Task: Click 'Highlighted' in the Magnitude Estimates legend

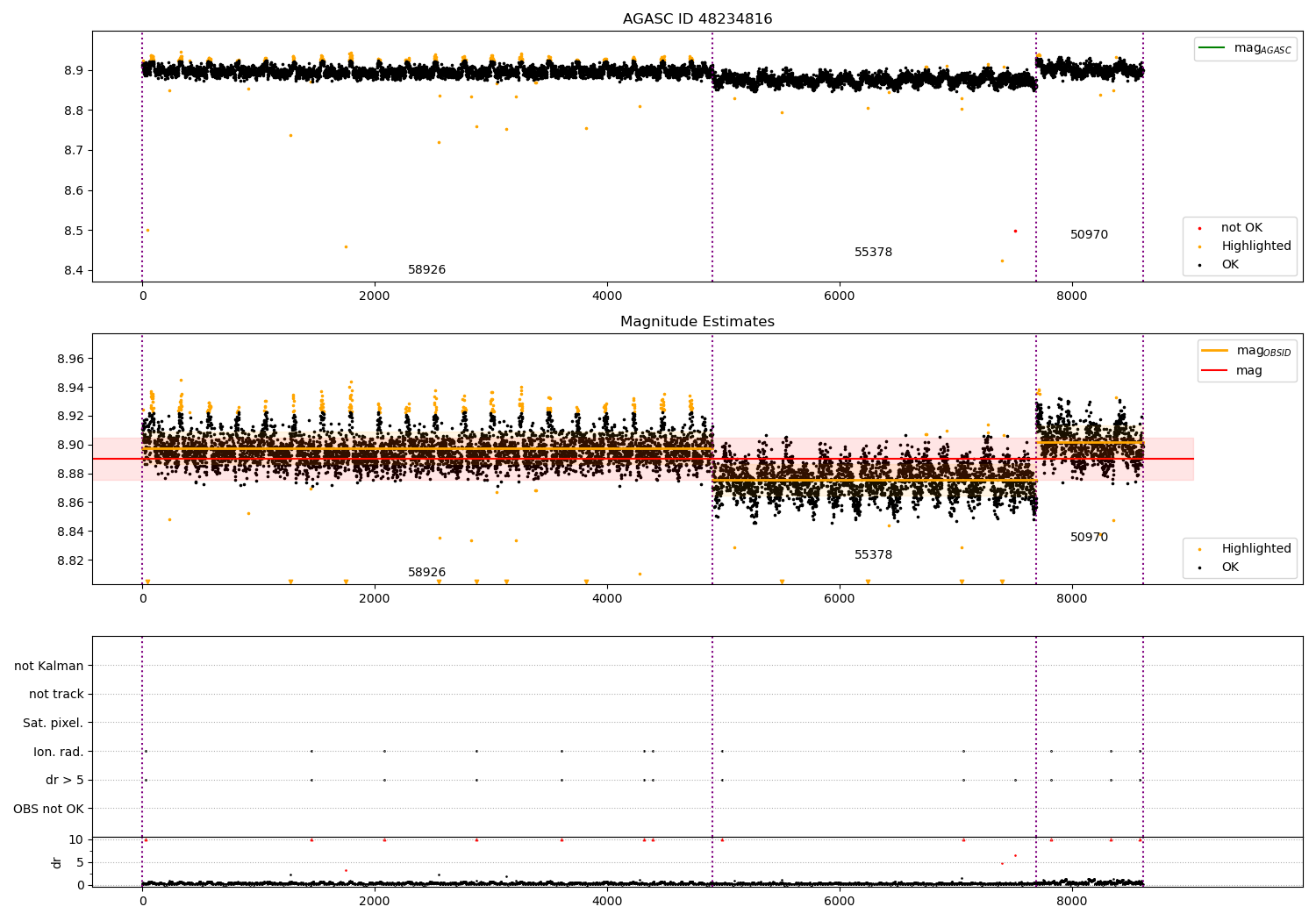Action: click(x=1256, y=548)
